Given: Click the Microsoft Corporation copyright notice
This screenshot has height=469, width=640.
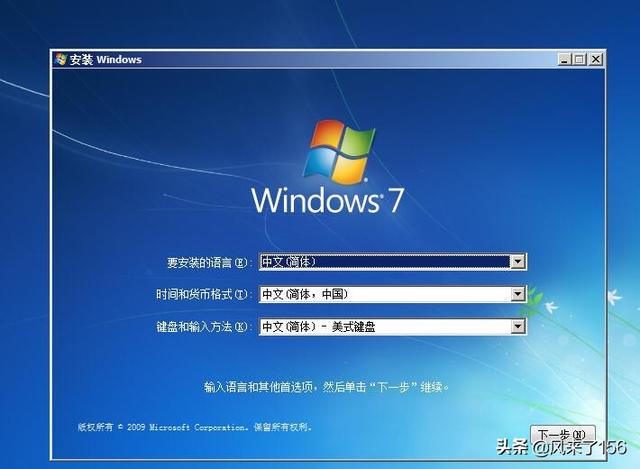Looking at the screenshot, I should 194,427.
